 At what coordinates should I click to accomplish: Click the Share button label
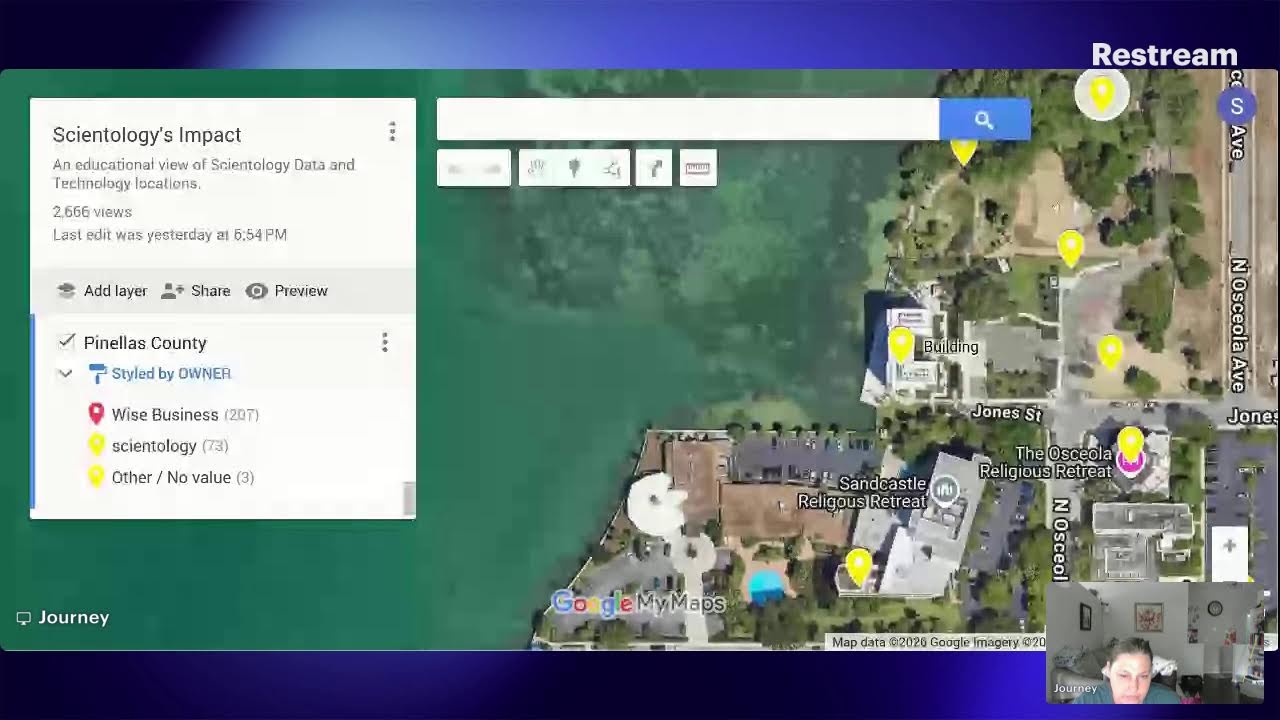coord(210,291)
